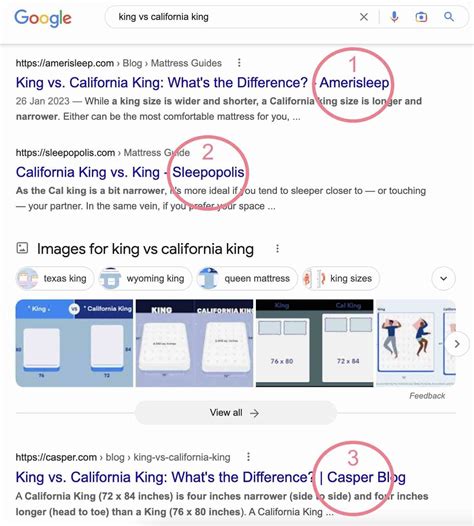Screen dimensions: 474x526
Task: Open the 76 x 80 comparison thumbnail
Action: 314,343
